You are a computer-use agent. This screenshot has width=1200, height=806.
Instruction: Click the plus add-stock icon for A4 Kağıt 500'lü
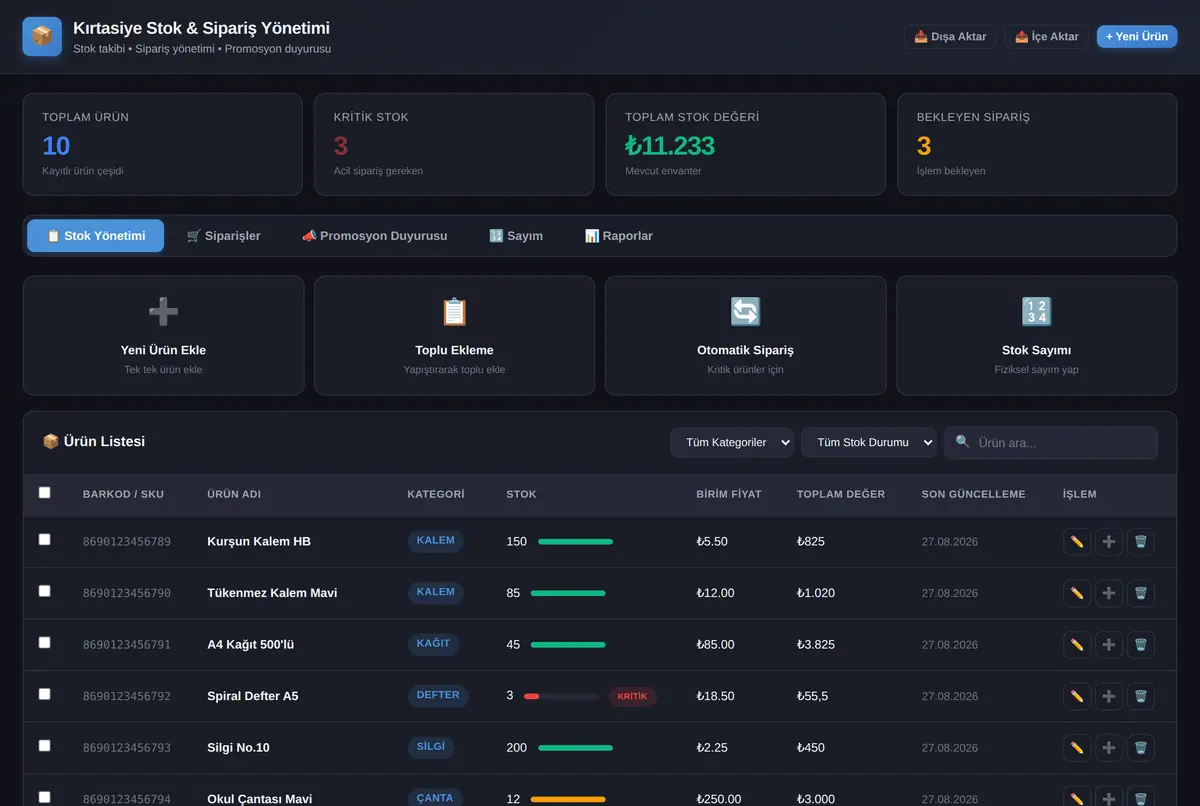click(x=1109, y=645)
